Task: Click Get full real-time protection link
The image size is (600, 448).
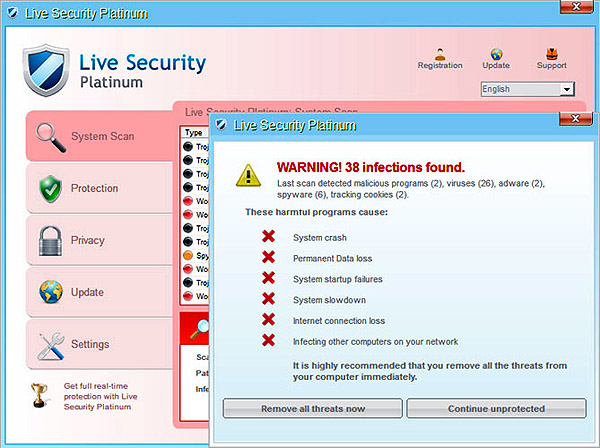Action: coord(100,396)
